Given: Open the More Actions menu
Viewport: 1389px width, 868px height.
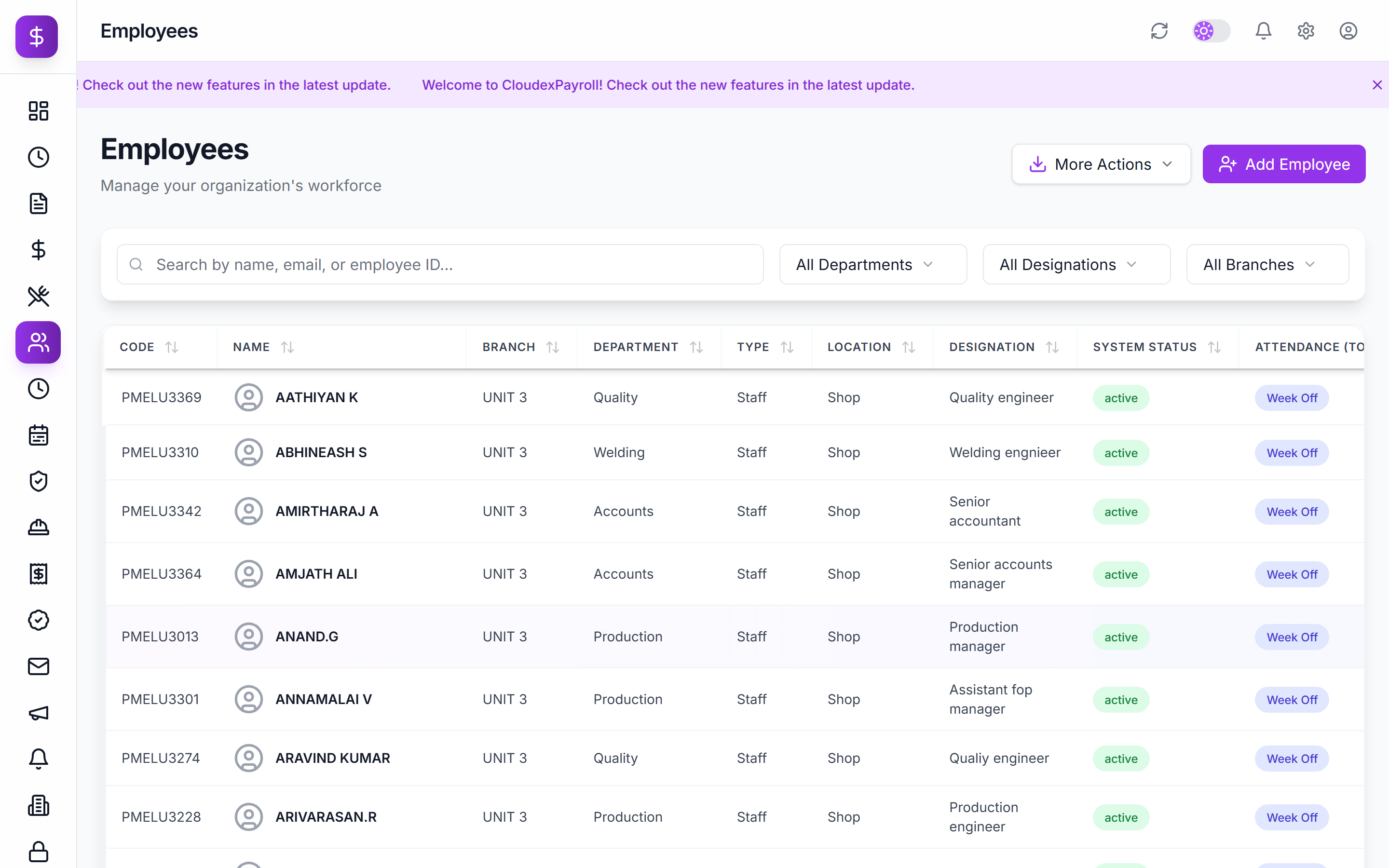Looking at the screenshot, I should tap(1101, 164).
